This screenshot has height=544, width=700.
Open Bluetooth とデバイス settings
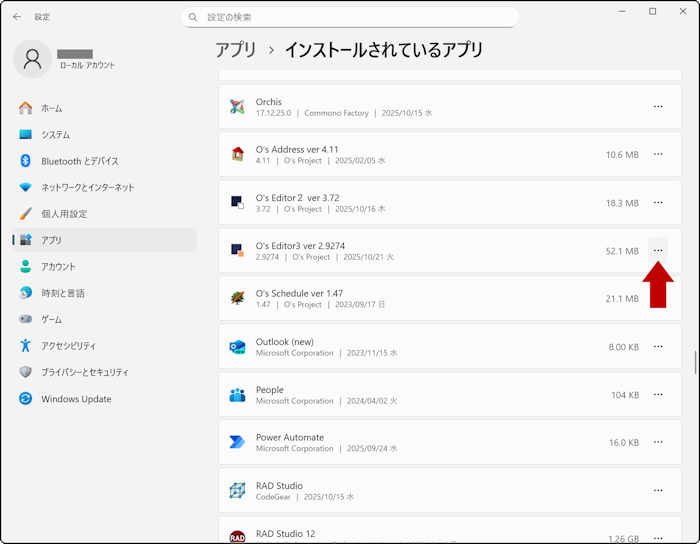[79, 161]
